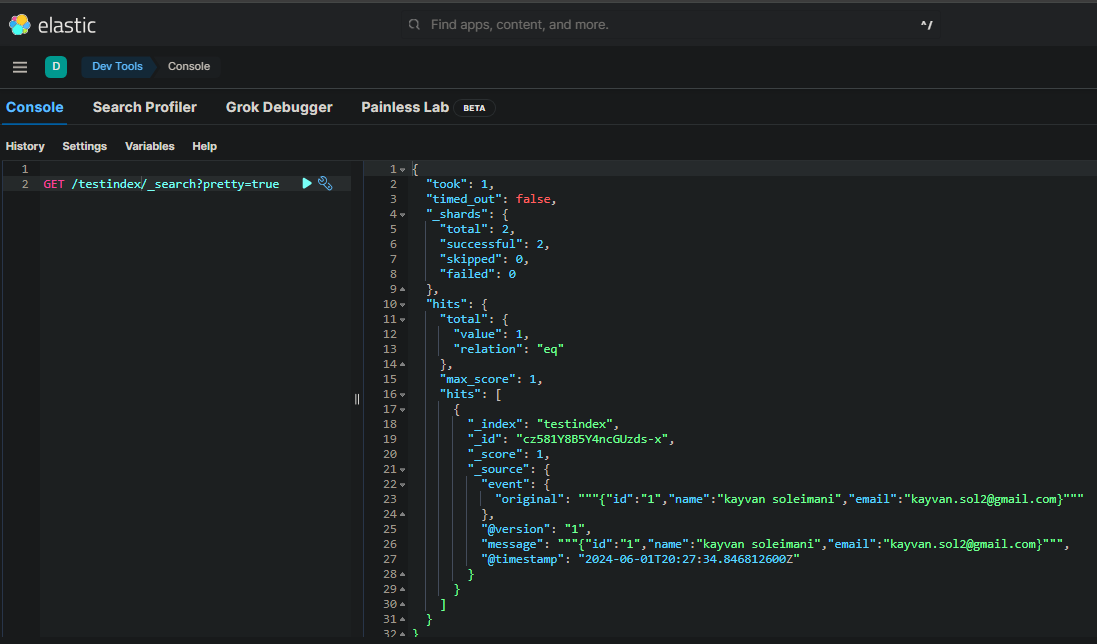1097x644 pixels.
Task: Click the "value": 1 line
Action: coord(491,334)
